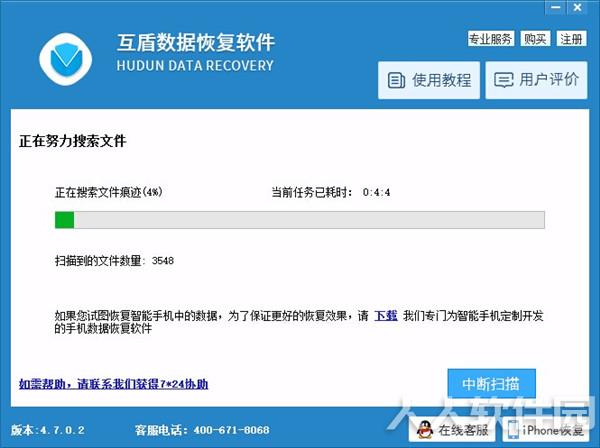The image size is (600, 448).
Task: Click the version number 4.7.0.2
Action: point(62,430)
